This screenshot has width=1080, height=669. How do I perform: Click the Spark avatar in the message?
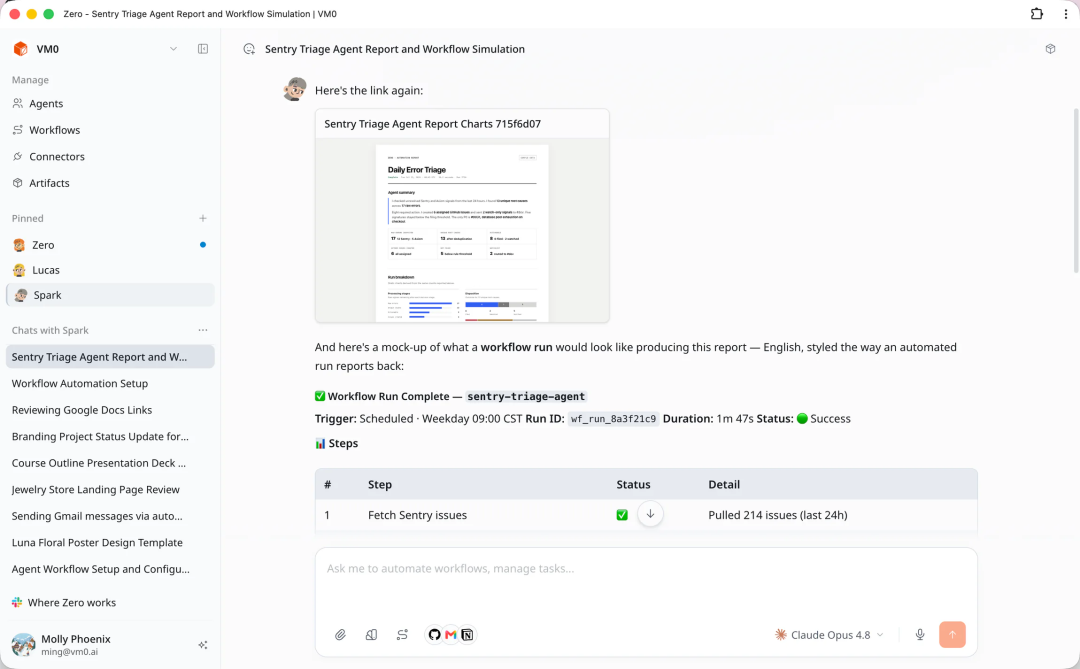[x=295, y=90]
